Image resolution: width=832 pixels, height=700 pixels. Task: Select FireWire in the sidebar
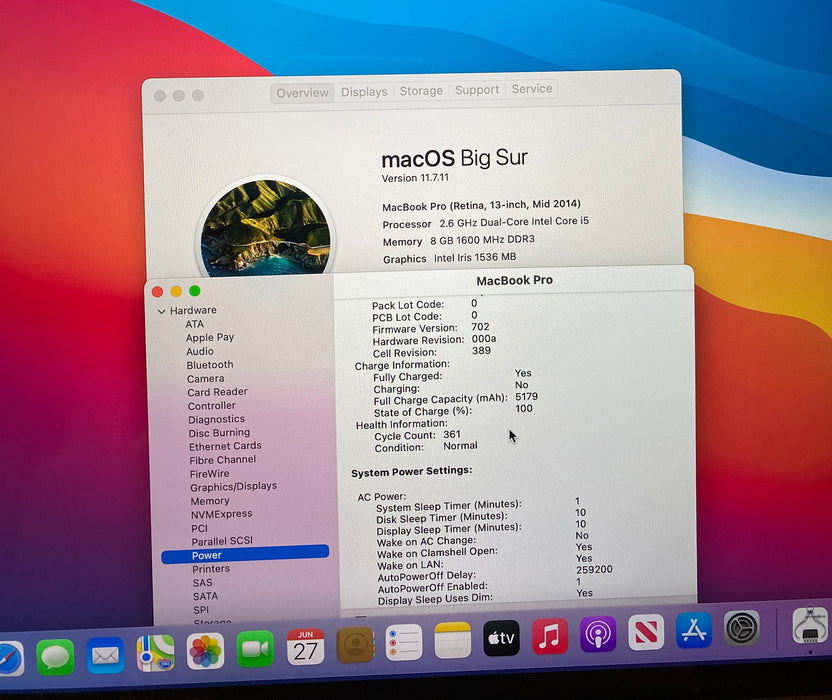pos(209,473)
